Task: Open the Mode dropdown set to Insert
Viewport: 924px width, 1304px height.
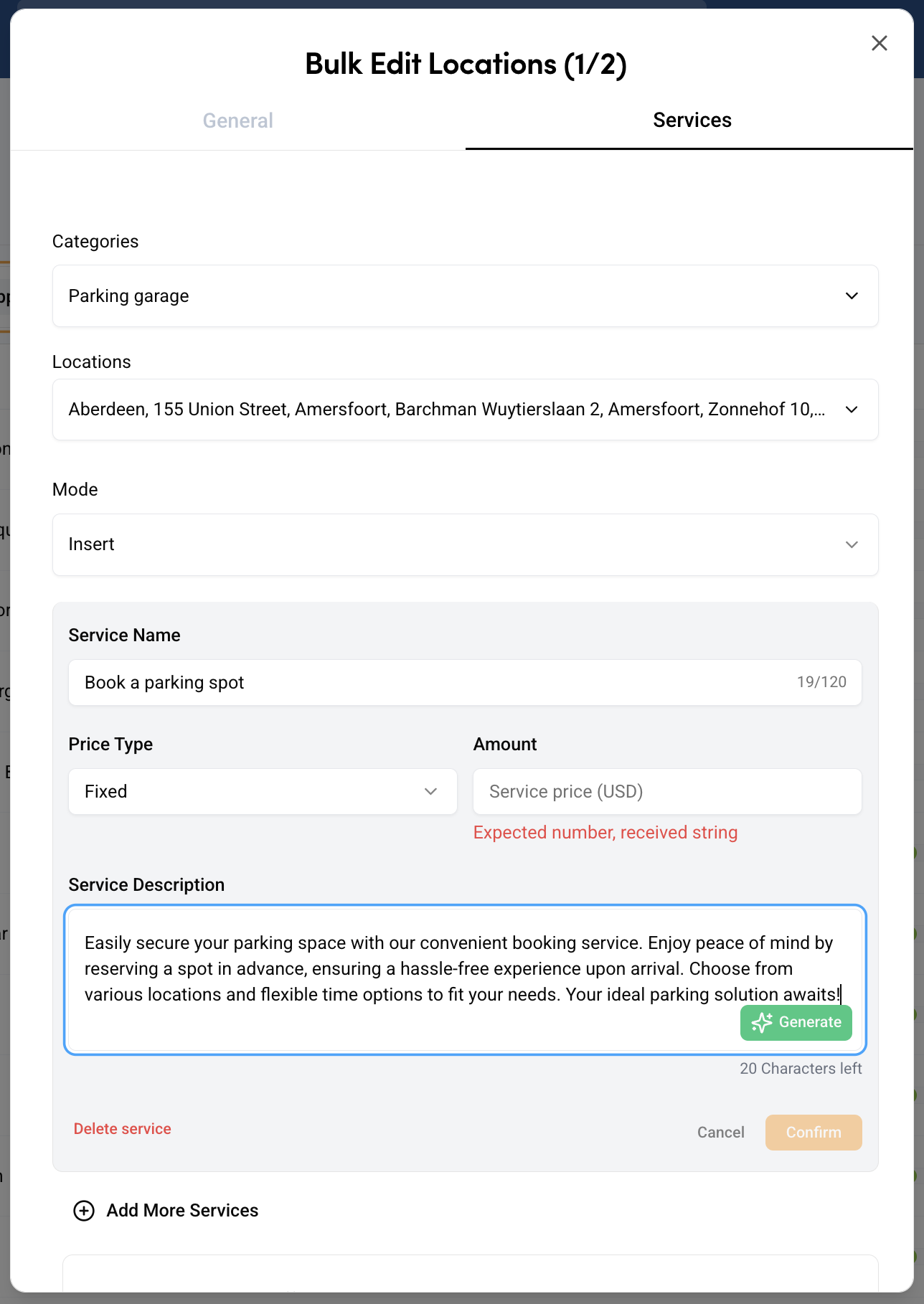Action: coord(465,544)
